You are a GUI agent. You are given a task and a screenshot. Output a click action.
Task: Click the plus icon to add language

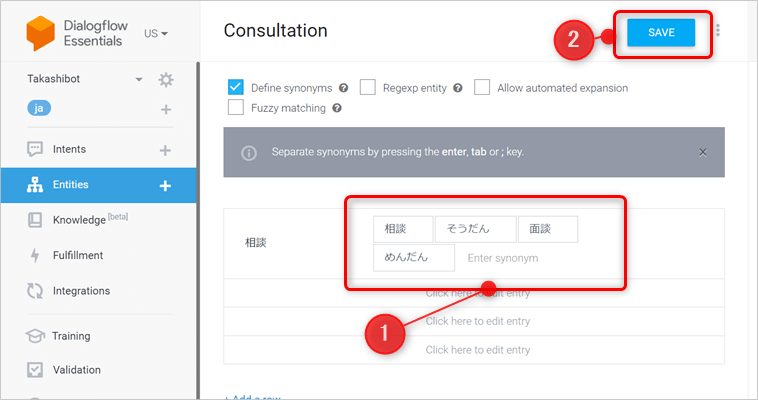(166, 110)
